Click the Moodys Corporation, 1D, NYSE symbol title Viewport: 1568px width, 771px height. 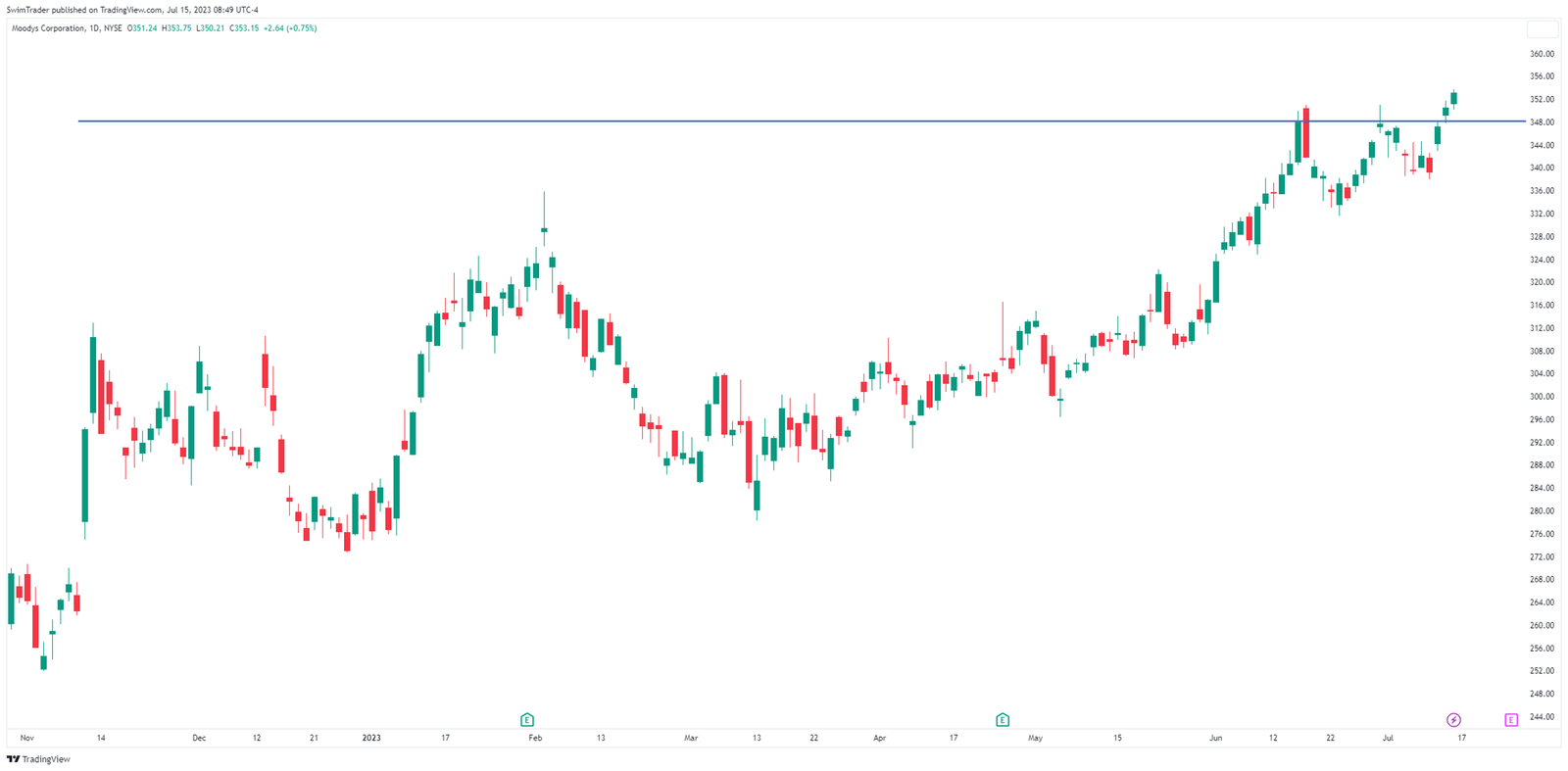[67, 28]
